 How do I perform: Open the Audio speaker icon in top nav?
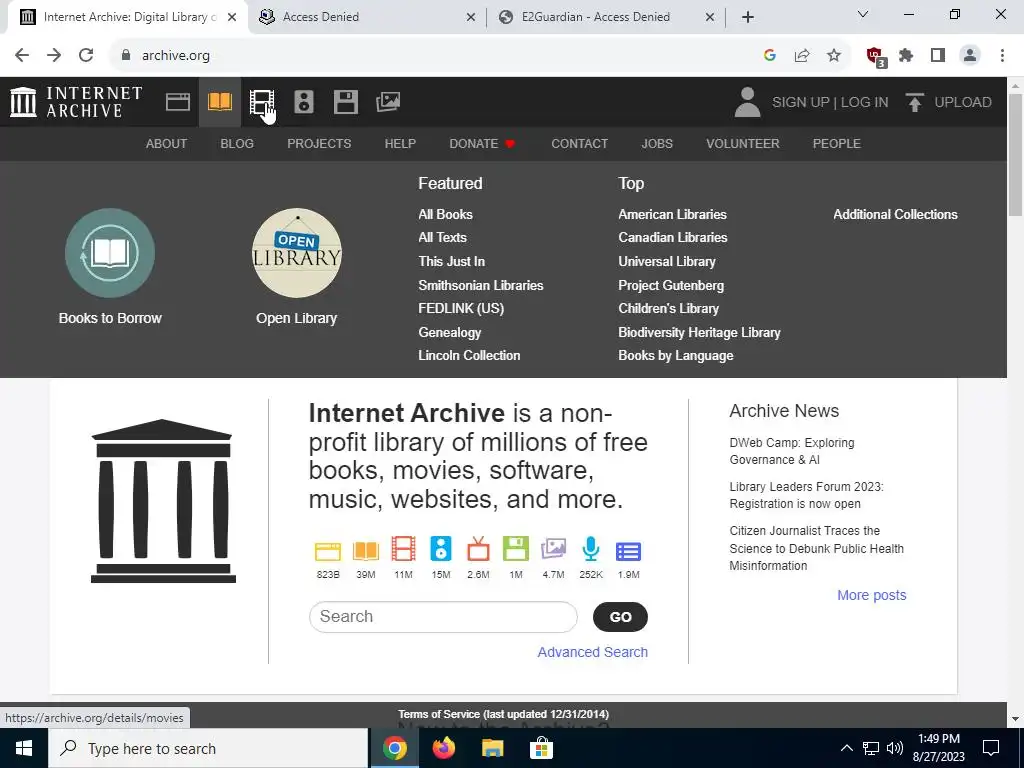304,102
